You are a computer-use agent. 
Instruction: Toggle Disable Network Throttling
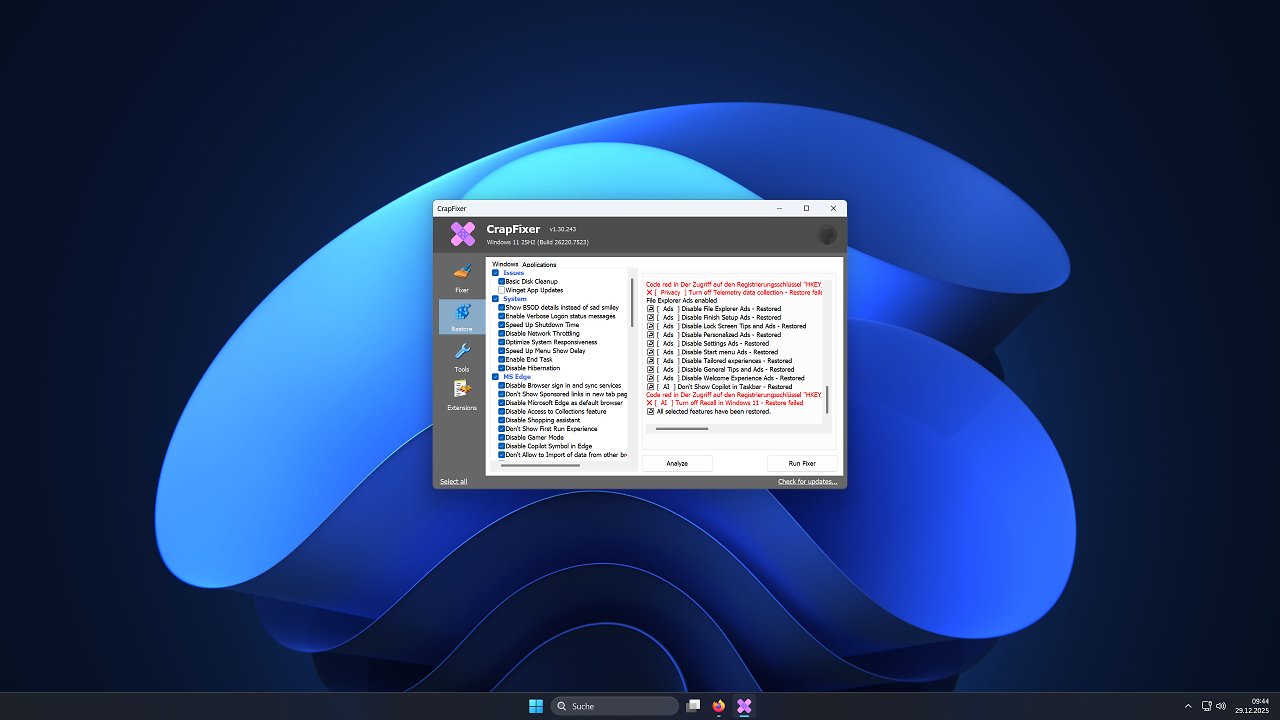tap(502, 333)
